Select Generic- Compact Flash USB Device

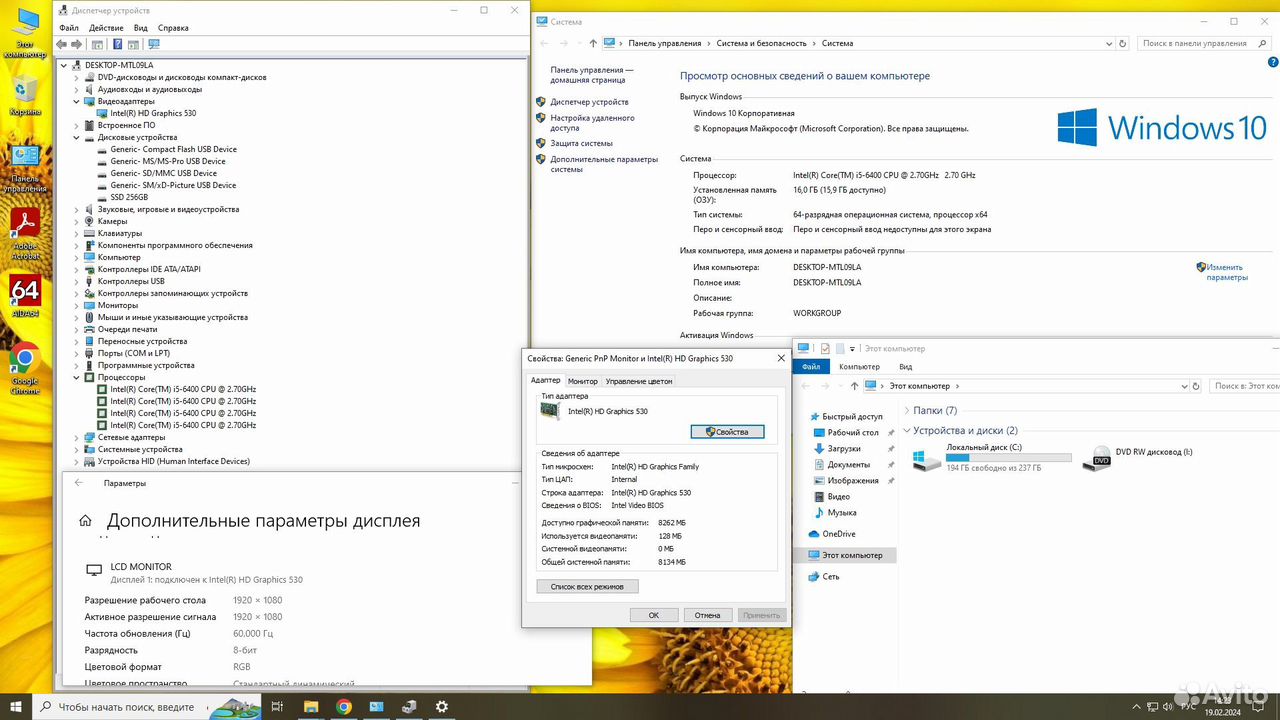[x=173, y=149]
